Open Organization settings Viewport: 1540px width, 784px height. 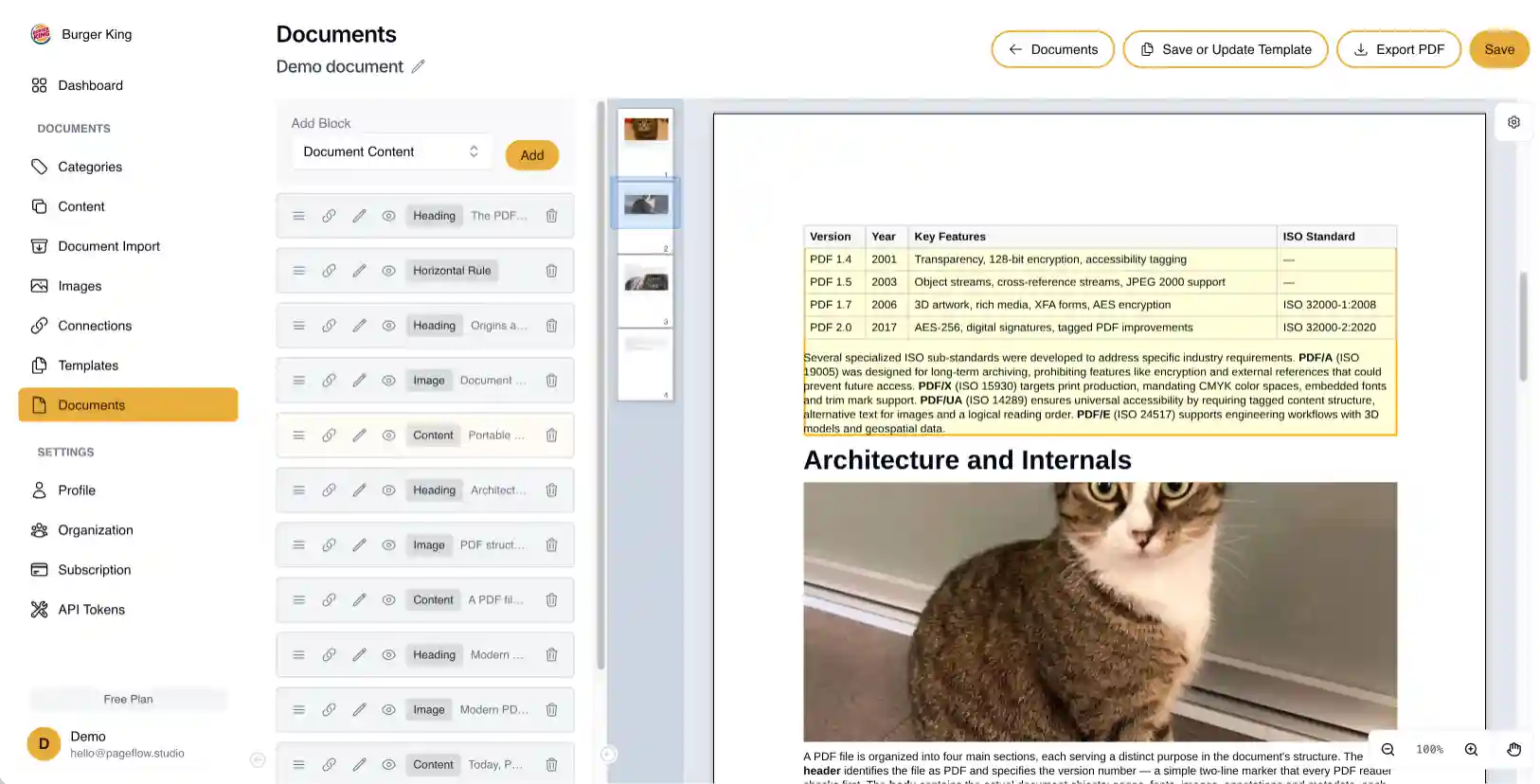[128, 530]
